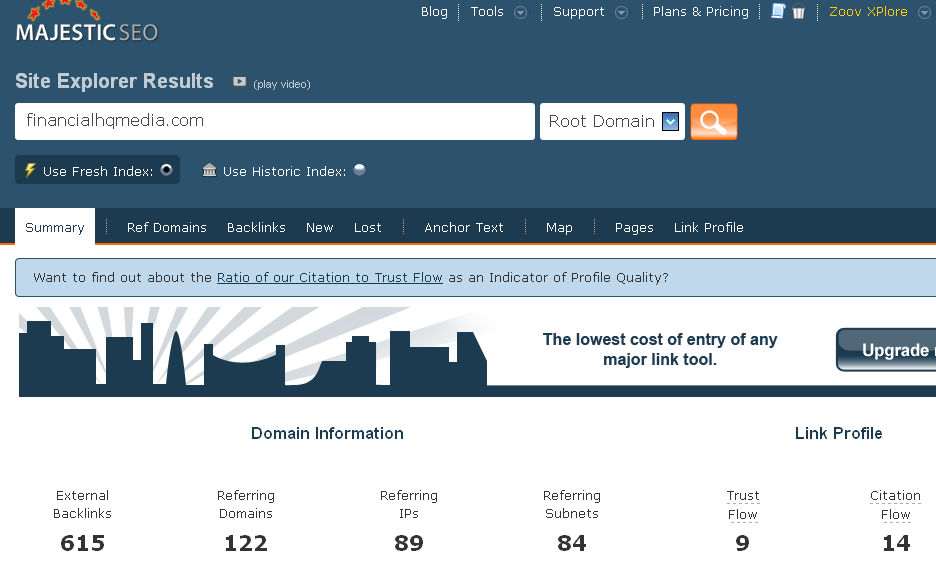Click the Historic Index building icon
The width and height of the screenshot is (936, 563).
209,171
